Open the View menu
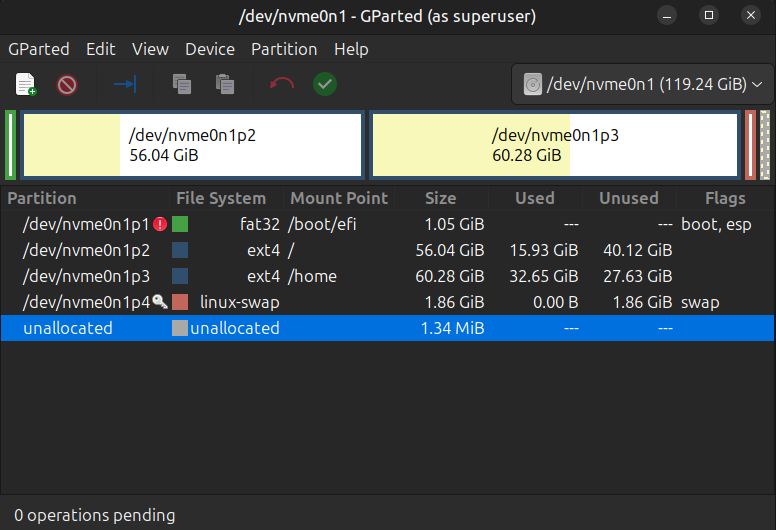Viewport: 776px width, 530px height. tap(150, 49)
